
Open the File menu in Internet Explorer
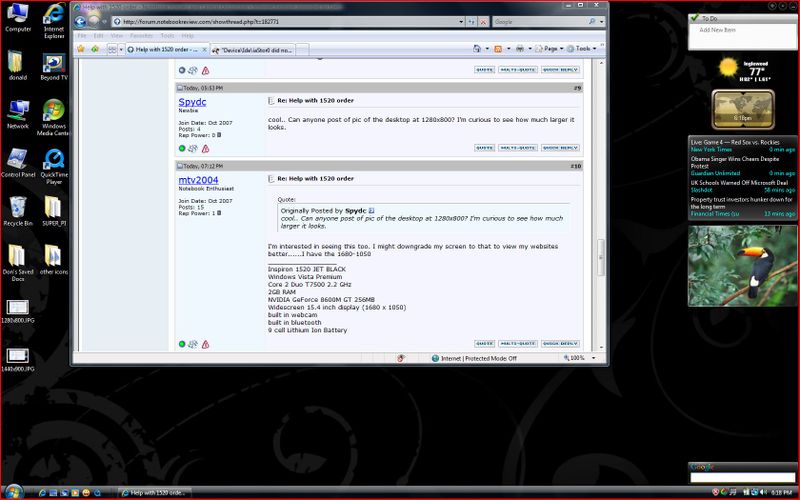tap(82, 36)
